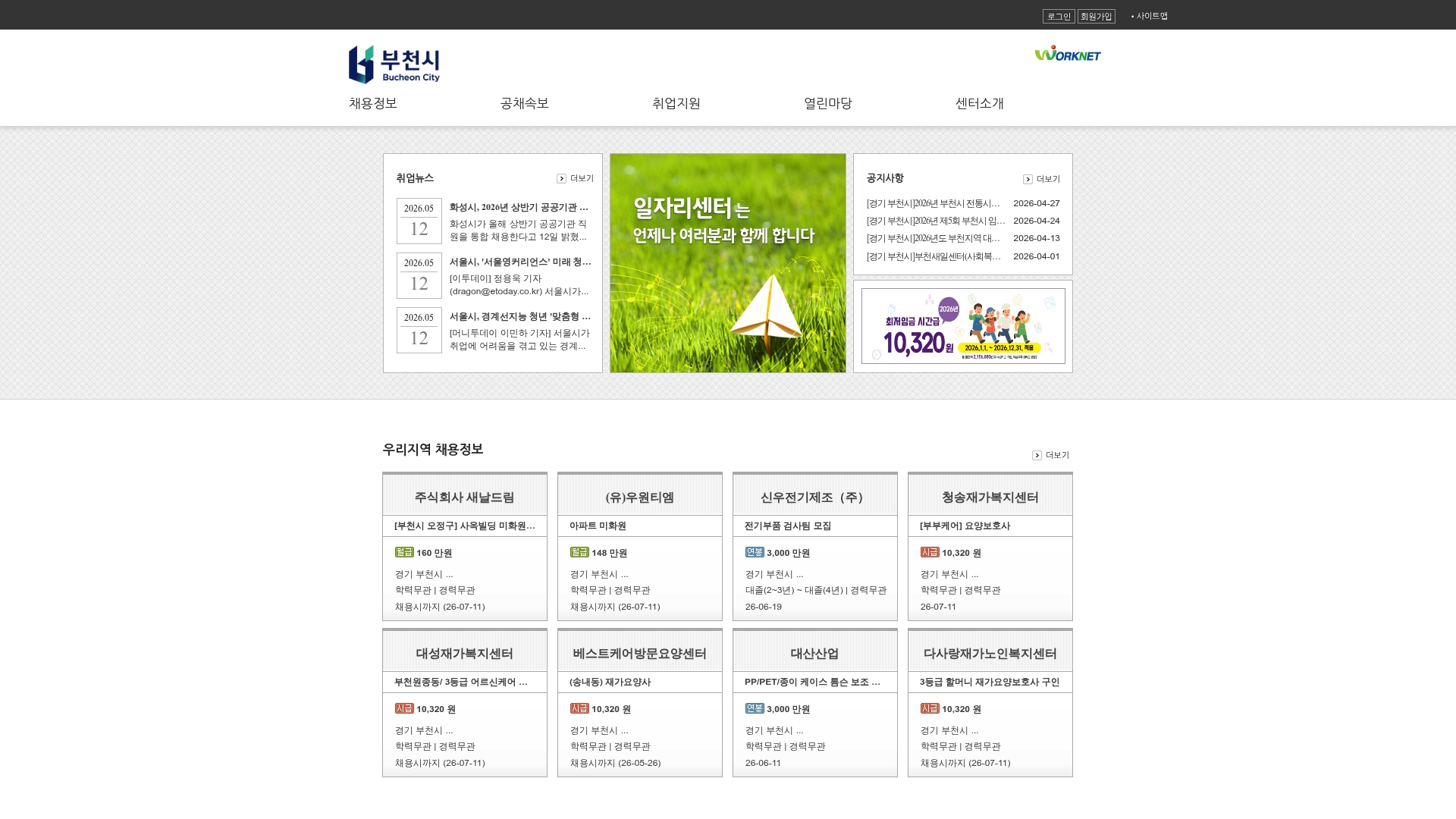Screen dimensions: 1456x819
Task: Click the 회원가입 button
Action: [x=1096, y=16]
